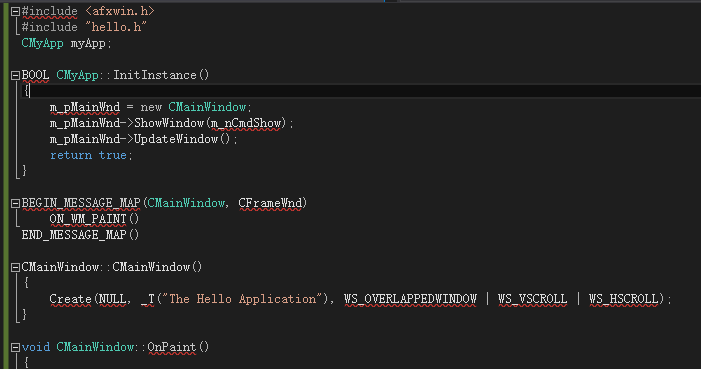Click the return keyword
This screenshot has height=369, width=701.
tap(71, 155)
